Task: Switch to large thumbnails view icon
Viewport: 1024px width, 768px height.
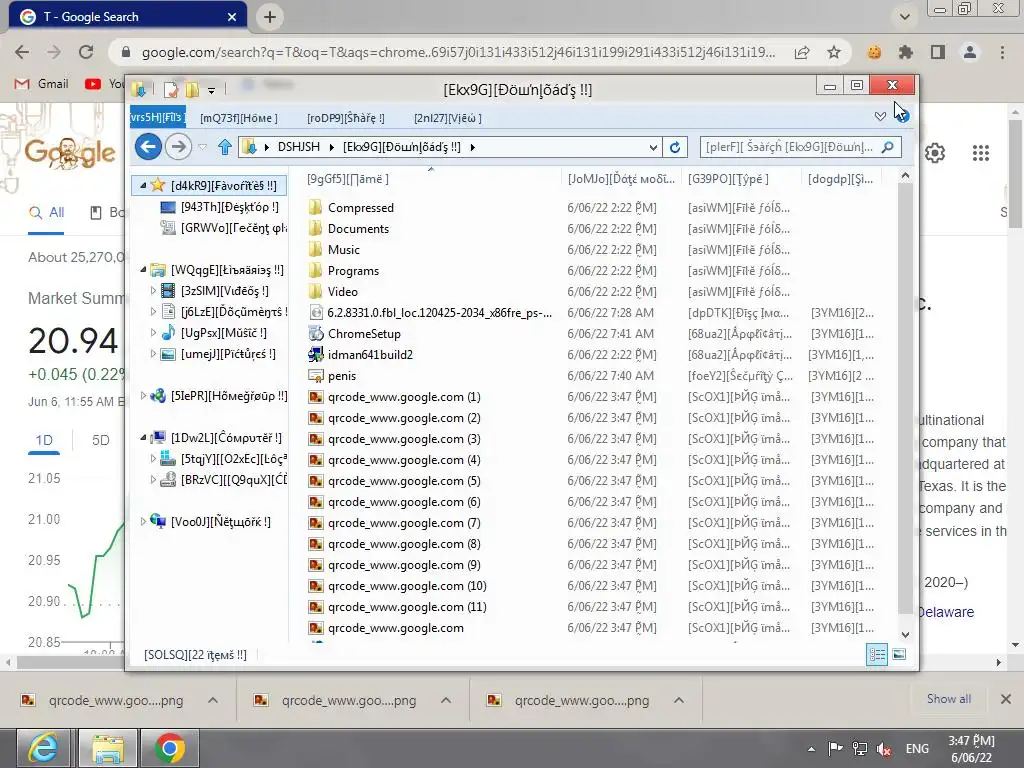Action: click(x=899, y=654)
